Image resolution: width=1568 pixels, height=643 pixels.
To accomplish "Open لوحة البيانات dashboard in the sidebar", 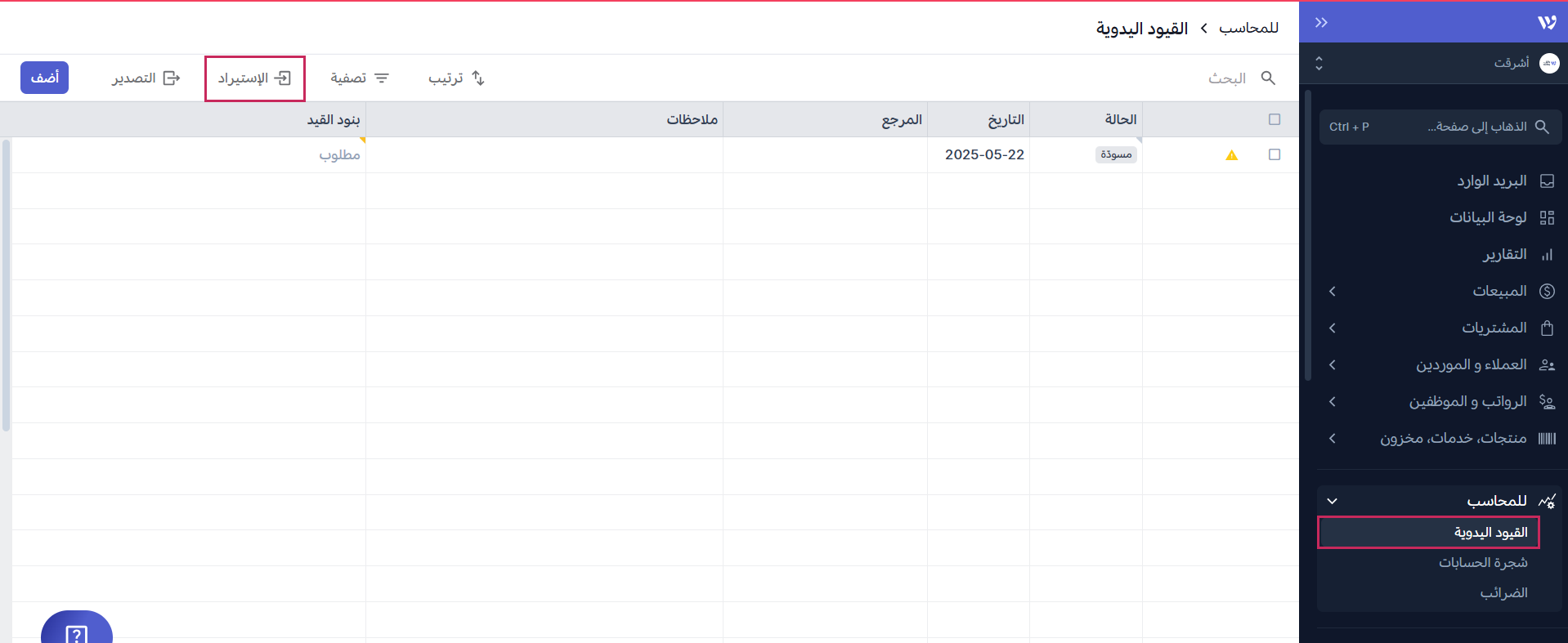I will [1488, 217].
